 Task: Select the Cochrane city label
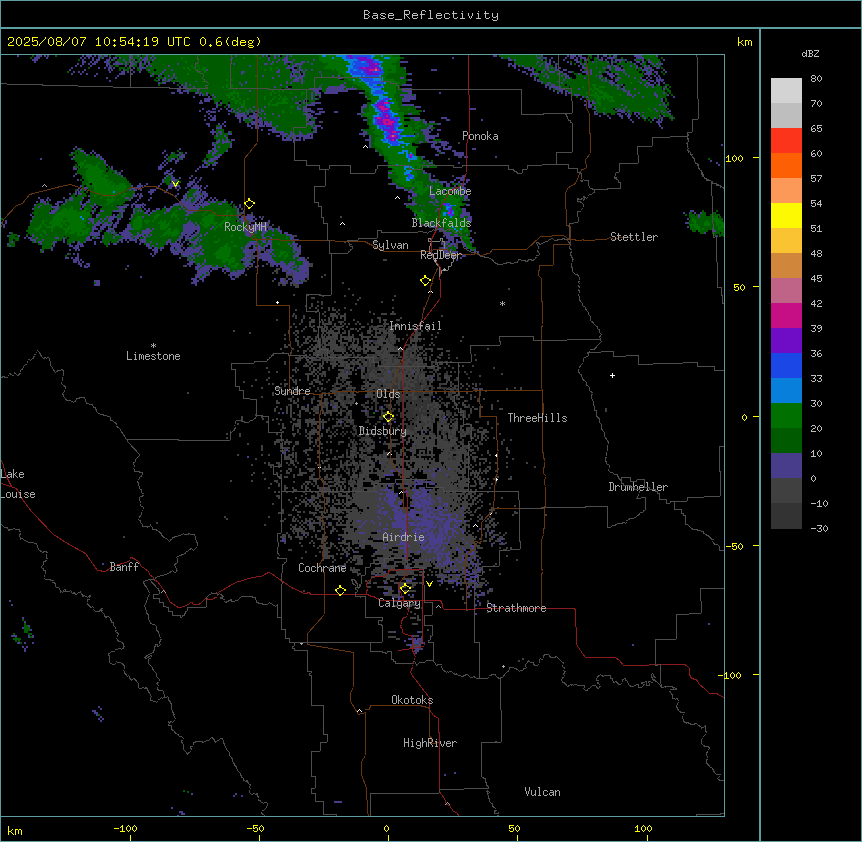[322, 568]
